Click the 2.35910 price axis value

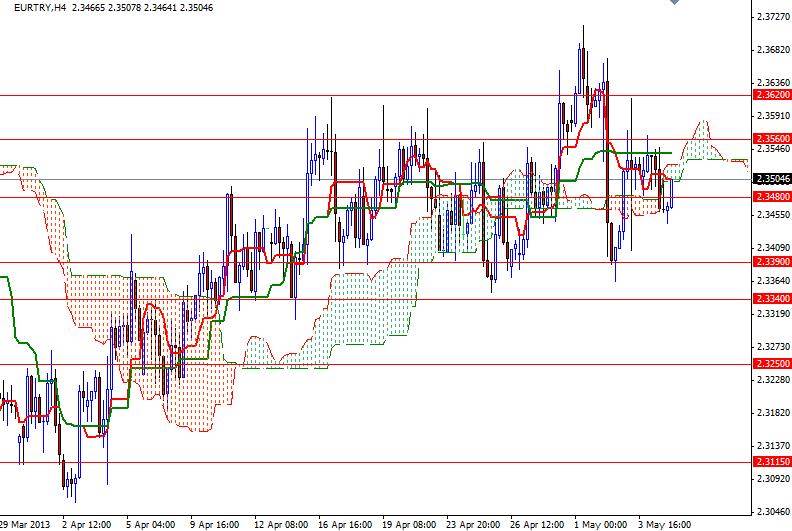(773, 116)
